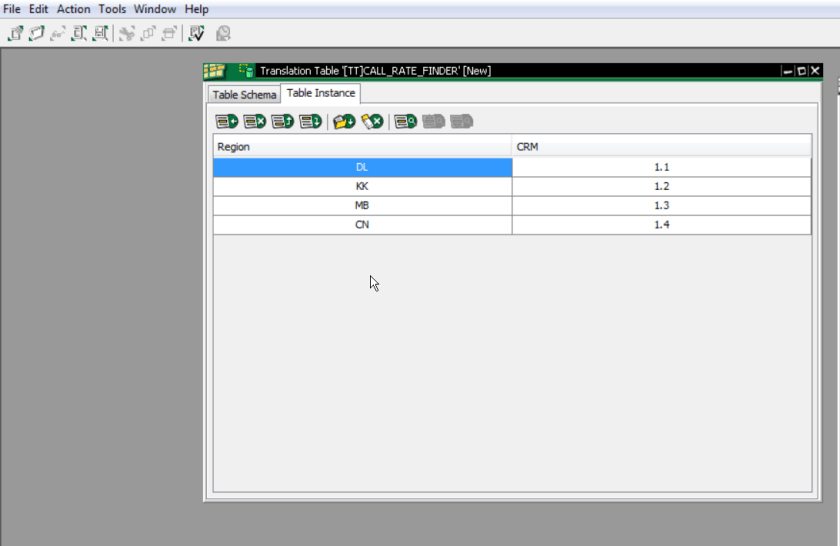Click the grayed find next icon
The width and height of the screenshot is (840, 546).
click(461, 122)
